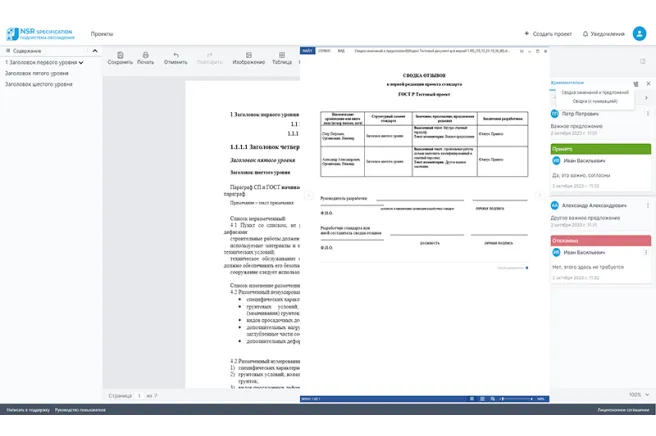Open Лицензионное соглашение link
Screen dimensions: 656x436
click(623, 410)
